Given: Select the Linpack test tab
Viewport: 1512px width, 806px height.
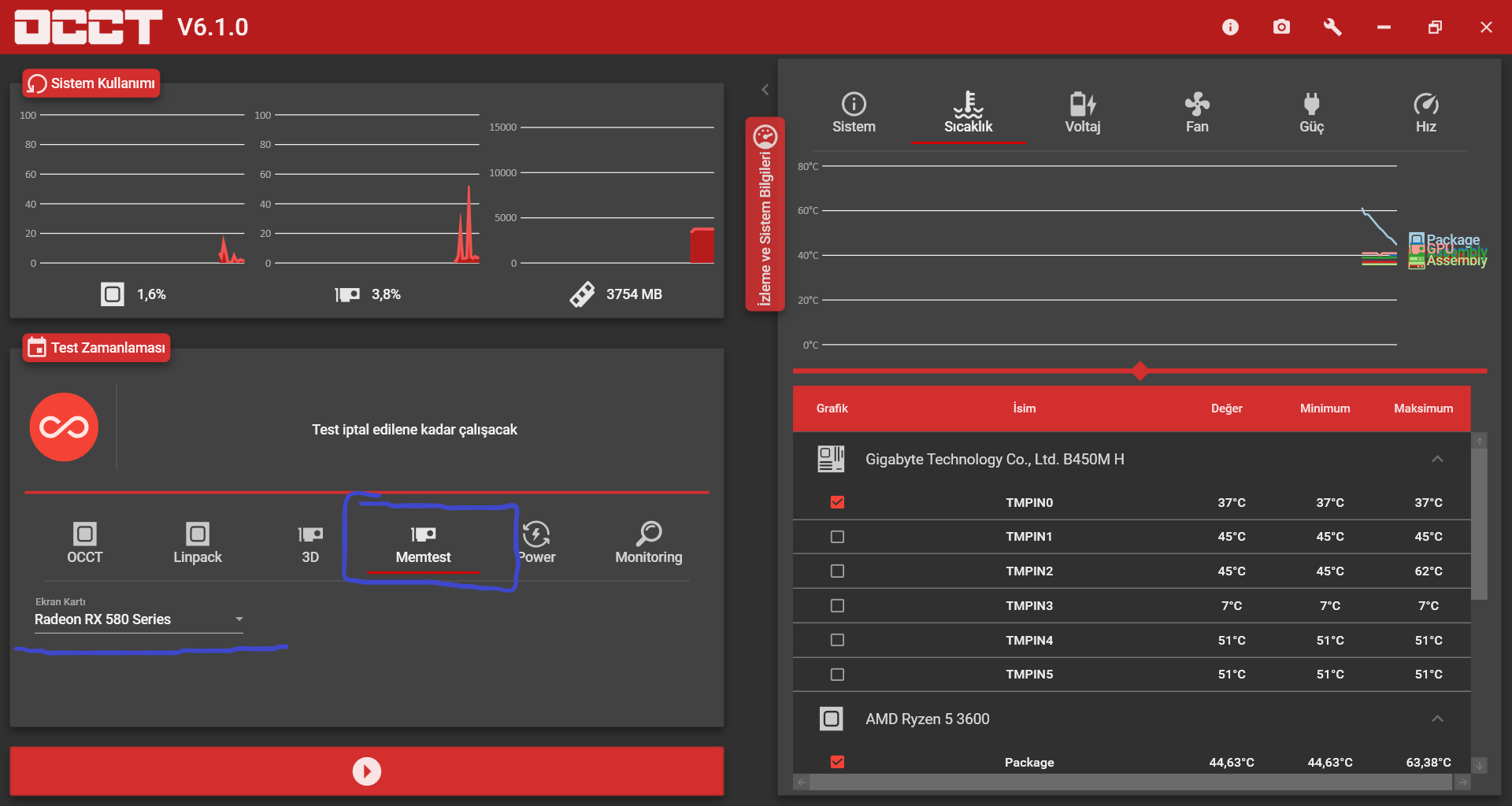Looking at the screenshot, I should 198,543.
